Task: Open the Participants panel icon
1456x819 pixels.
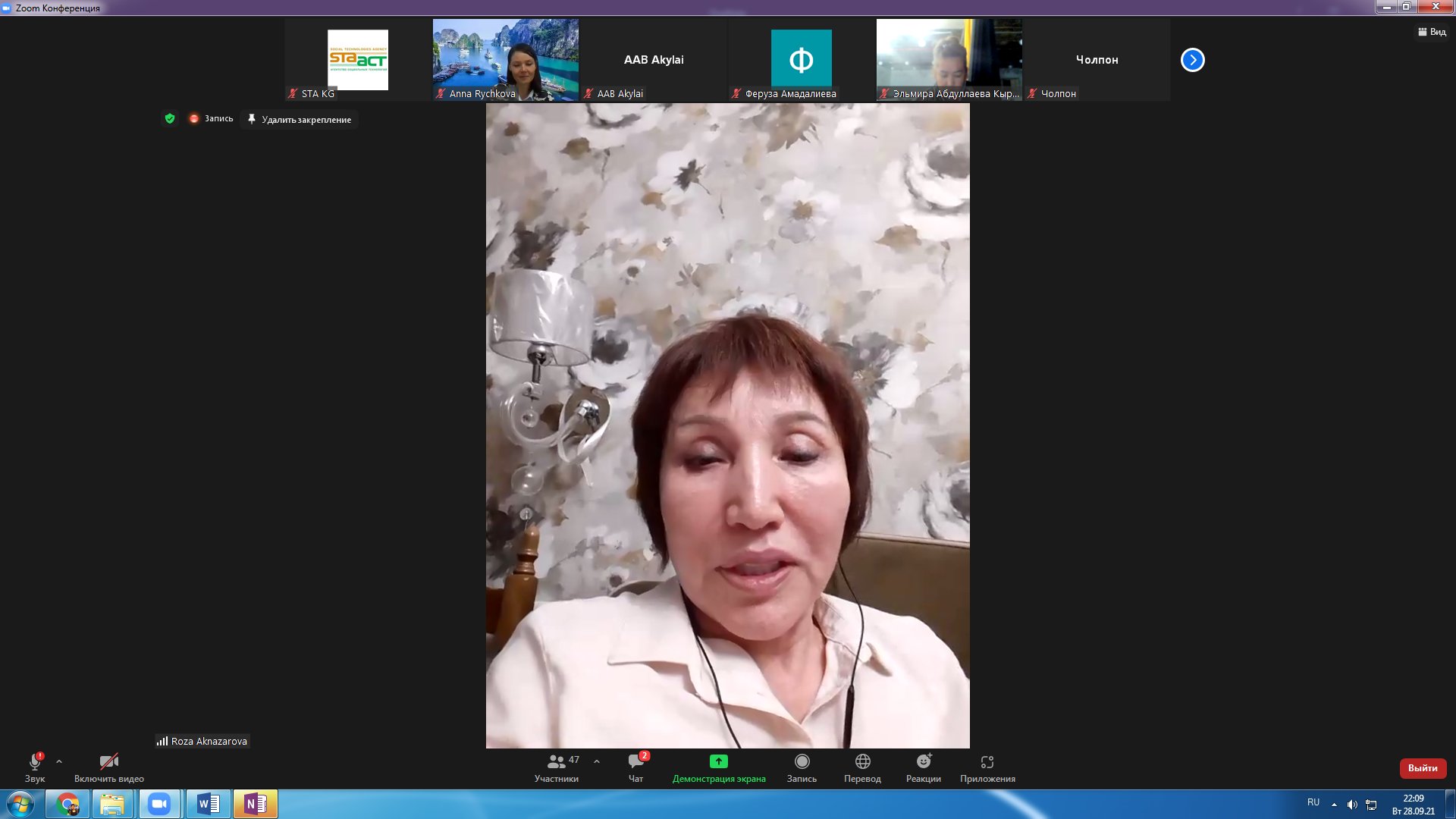Action: click(x=556, y=761)
